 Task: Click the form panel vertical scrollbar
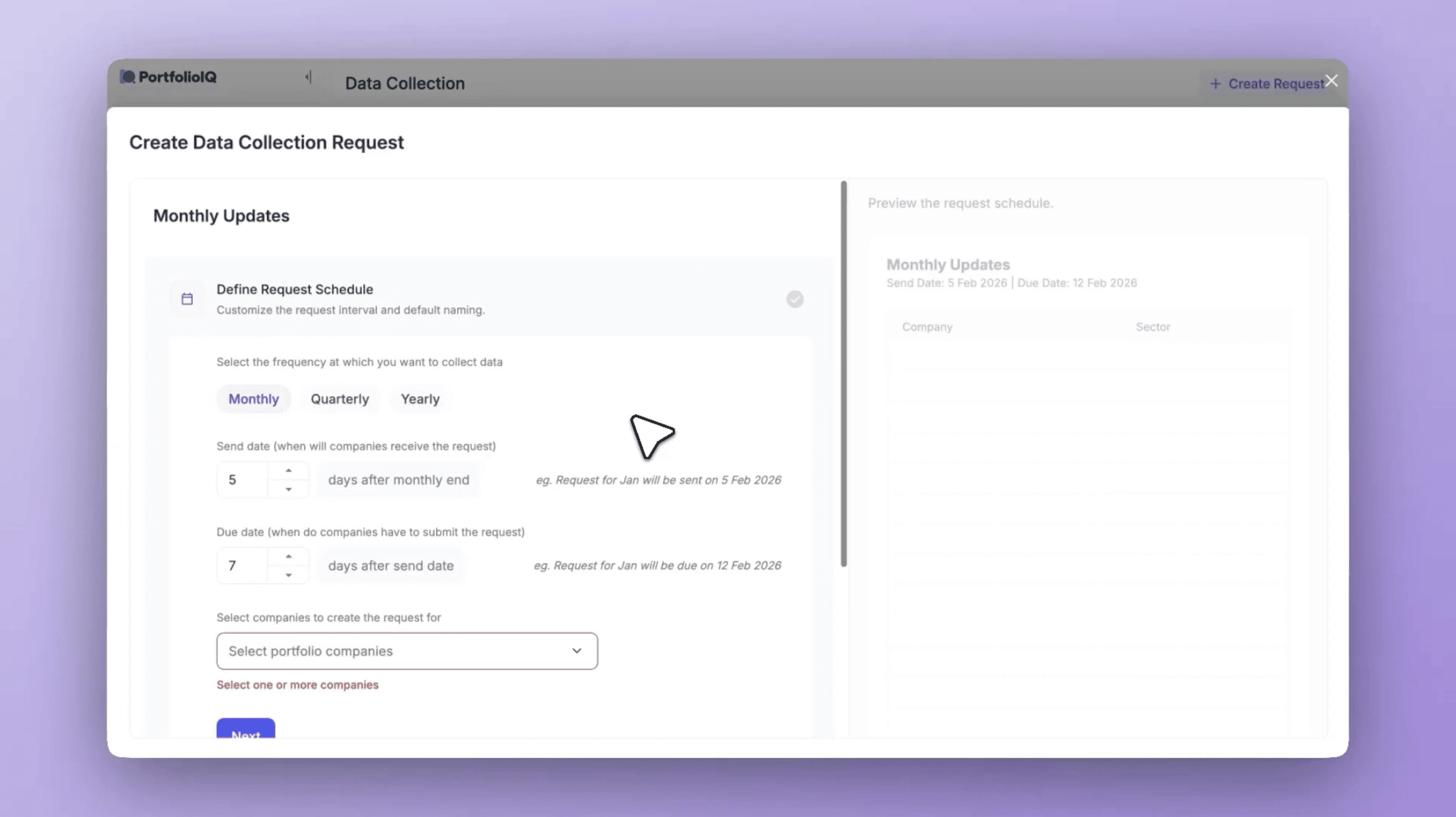click(844, 373)
